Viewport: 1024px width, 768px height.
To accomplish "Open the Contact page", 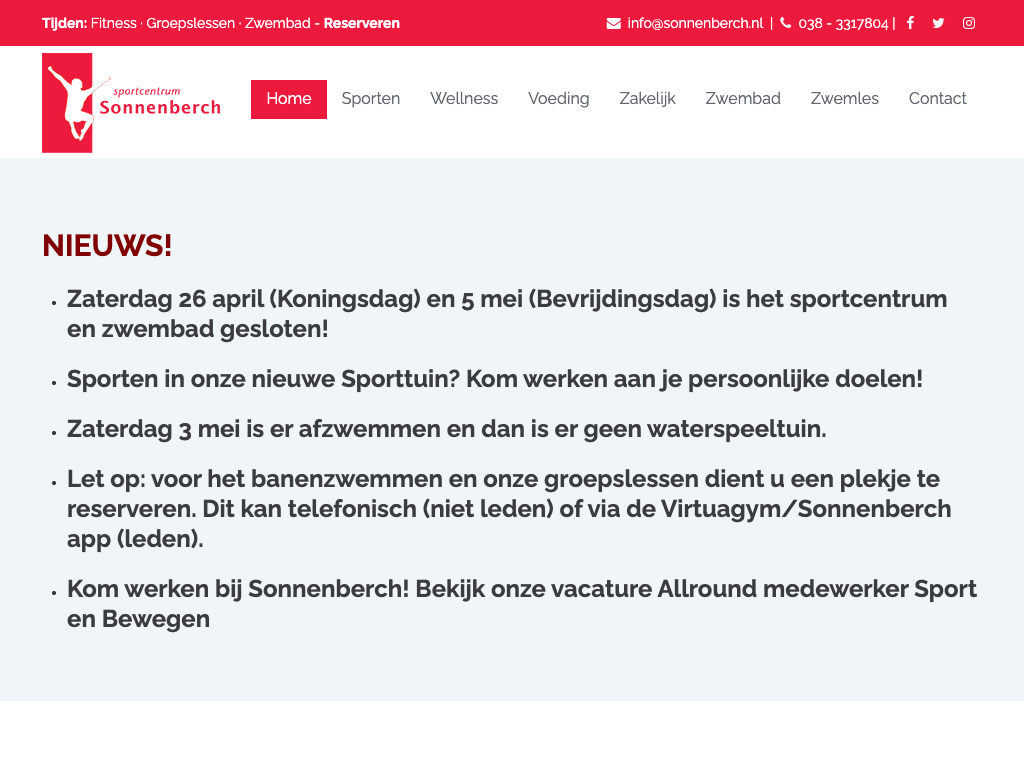I will tap(937, 99).
